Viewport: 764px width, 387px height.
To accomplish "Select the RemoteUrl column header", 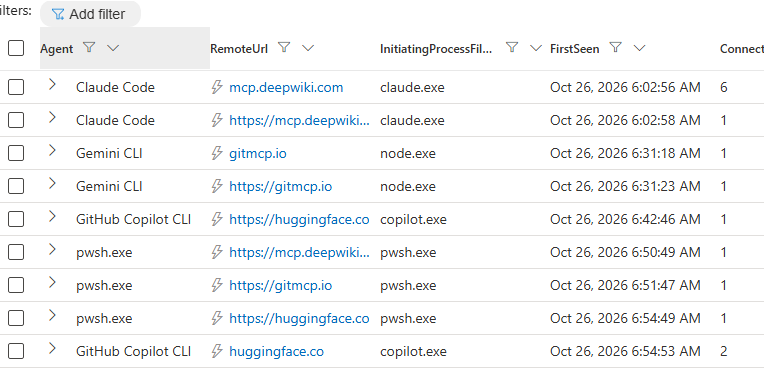I will pos(239,49).
